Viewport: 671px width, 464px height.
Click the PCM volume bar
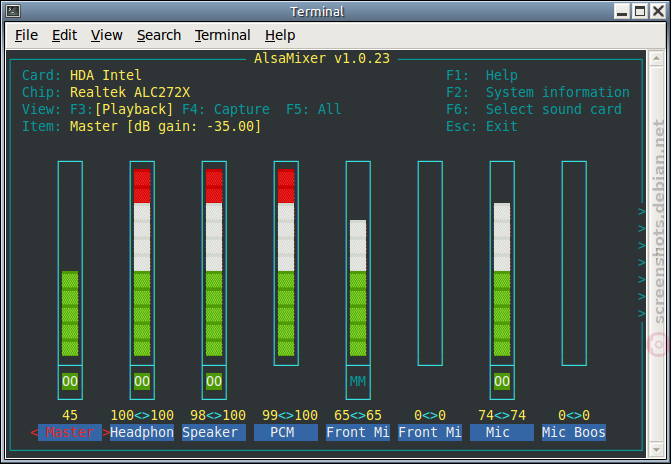pos(286,263)
